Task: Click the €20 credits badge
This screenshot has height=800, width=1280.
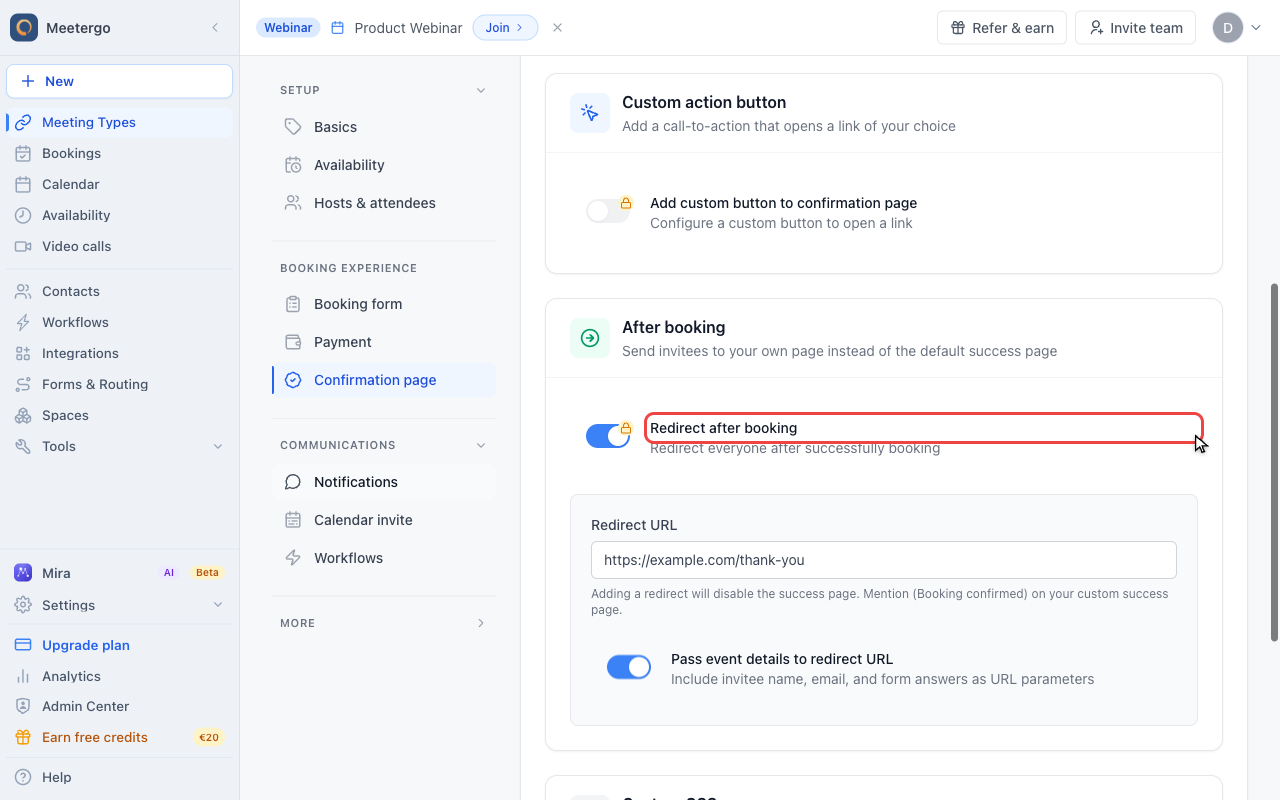Action: (x=209, y=737)
